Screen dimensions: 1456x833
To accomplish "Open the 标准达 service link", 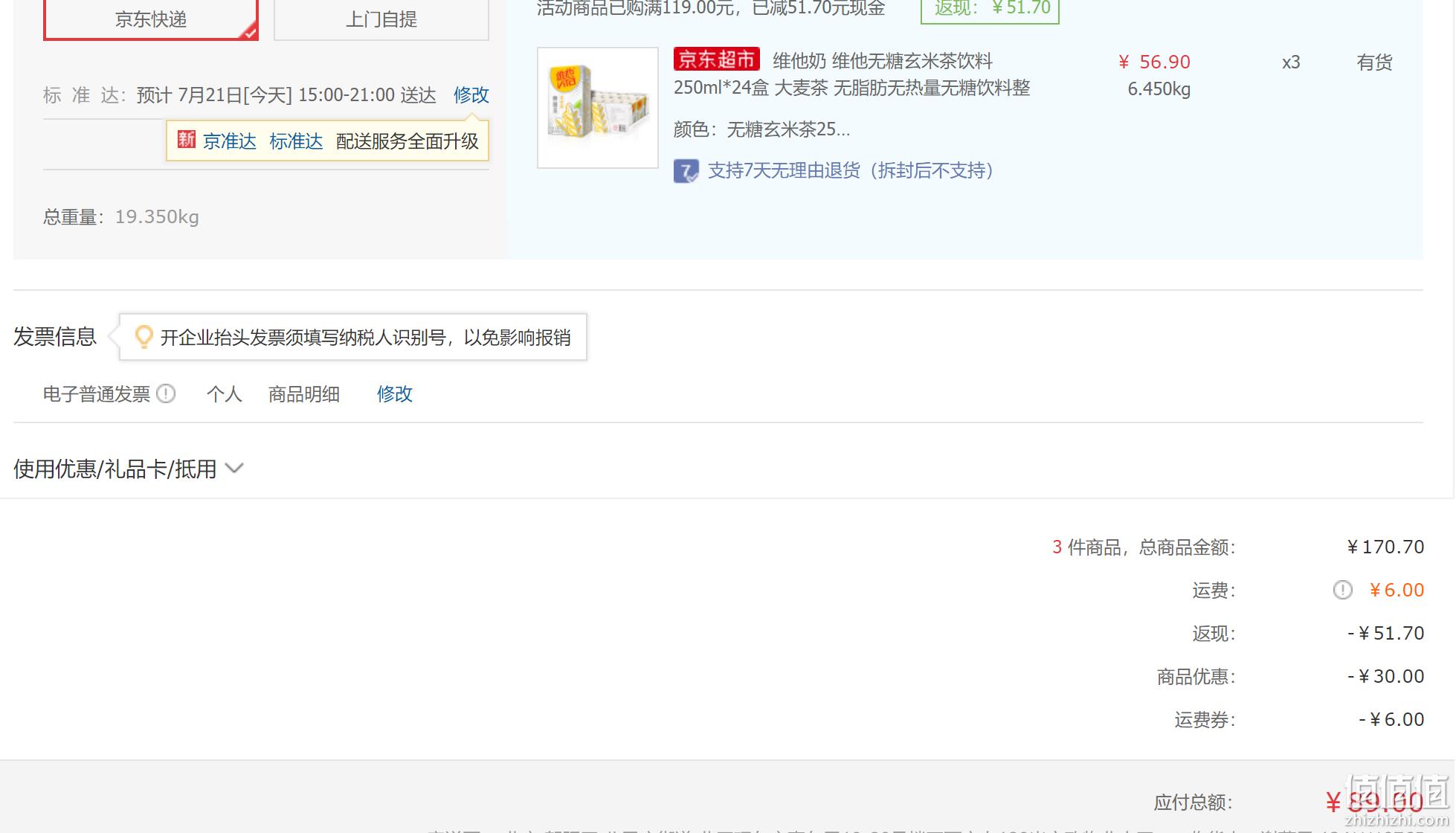I will pyautogui.click(x=296, y=141).
